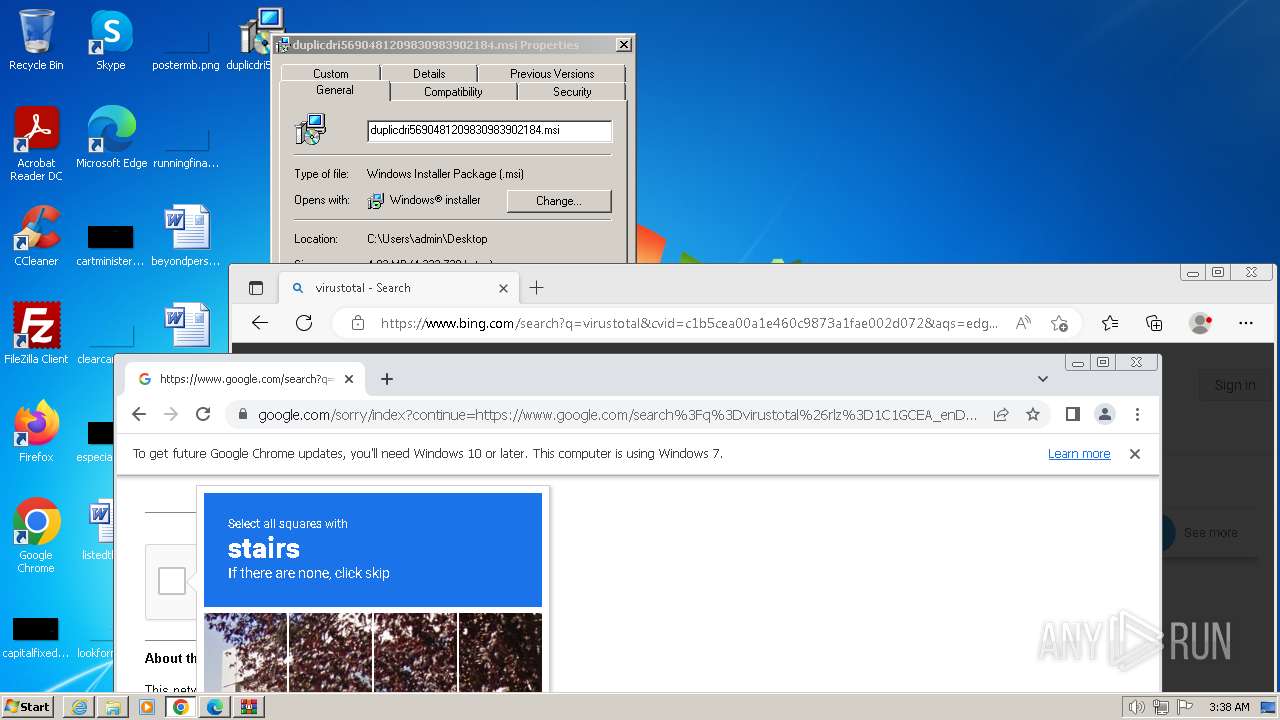Select the Recycle Bin desktop icon
Image resolution: width=1280 pixels, height=720 pixels.
[x=36, y=40]
